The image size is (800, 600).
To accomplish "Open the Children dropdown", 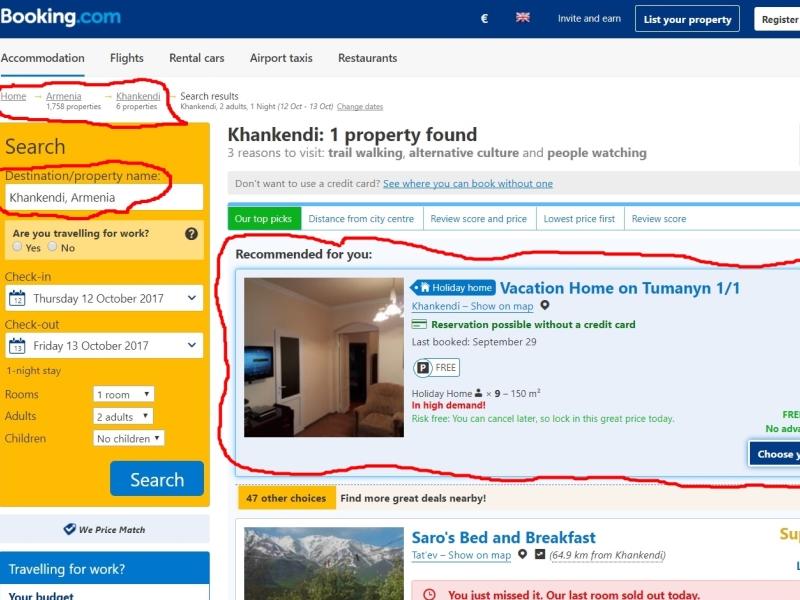I will (x=129, y=438).
